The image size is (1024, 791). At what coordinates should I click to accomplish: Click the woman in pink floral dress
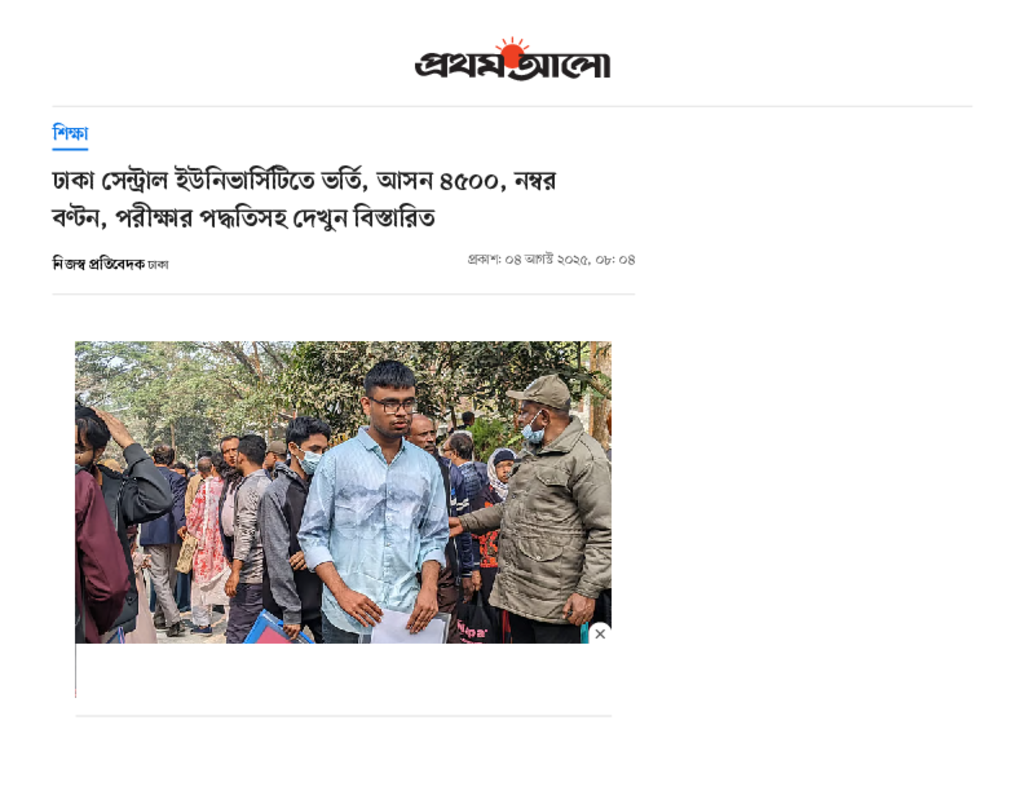click(x=208, y=536)
